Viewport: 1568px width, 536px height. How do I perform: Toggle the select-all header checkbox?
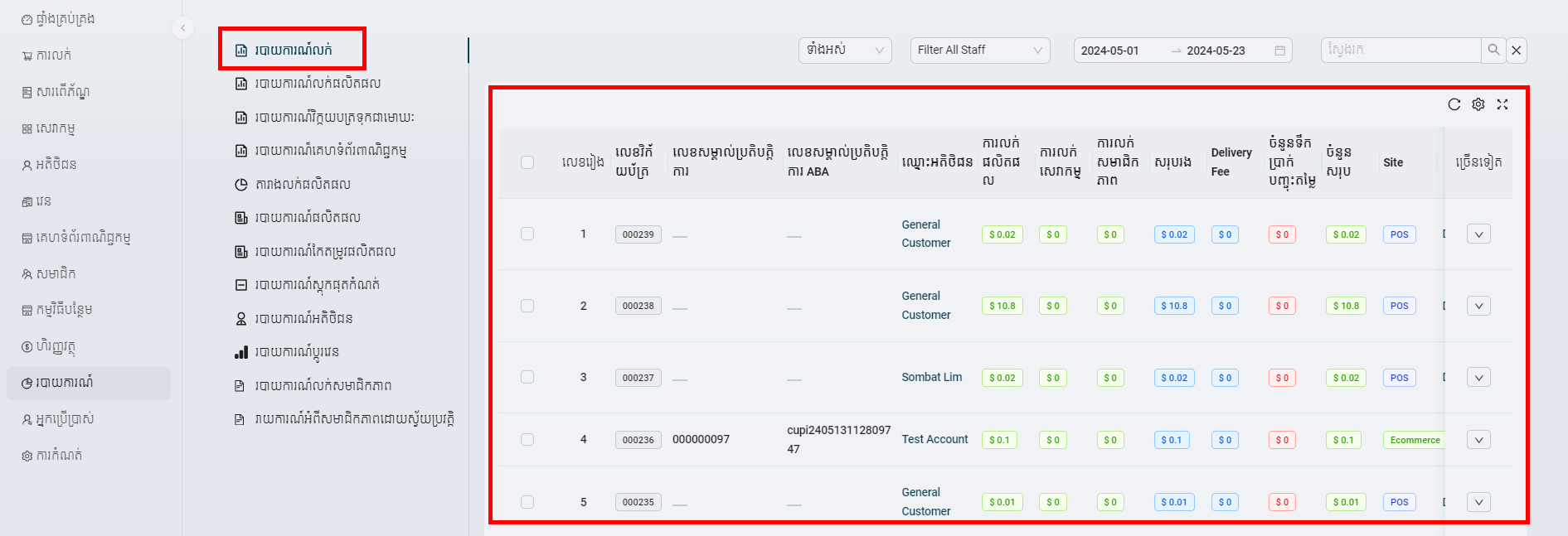click(x=527, y=162)
